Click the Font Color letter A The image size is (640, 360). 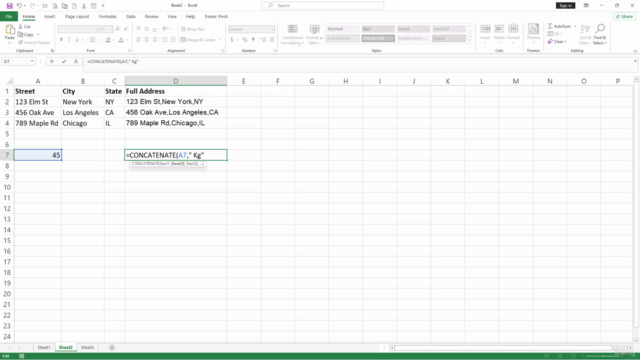[x=121, y=40]
